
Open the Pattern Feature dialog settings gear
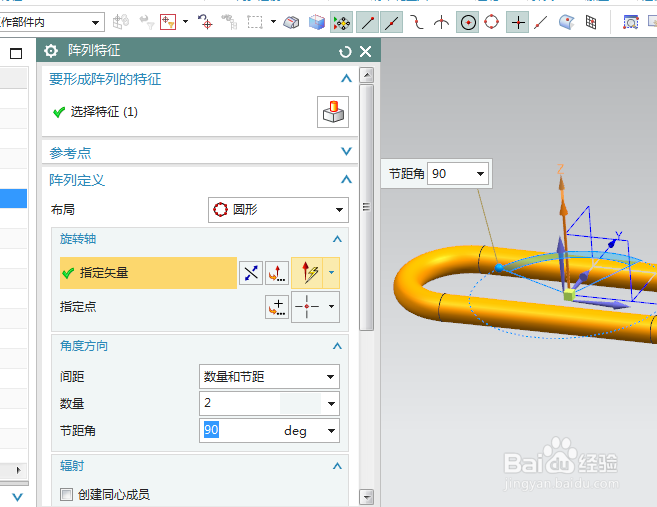pos(51,51)
